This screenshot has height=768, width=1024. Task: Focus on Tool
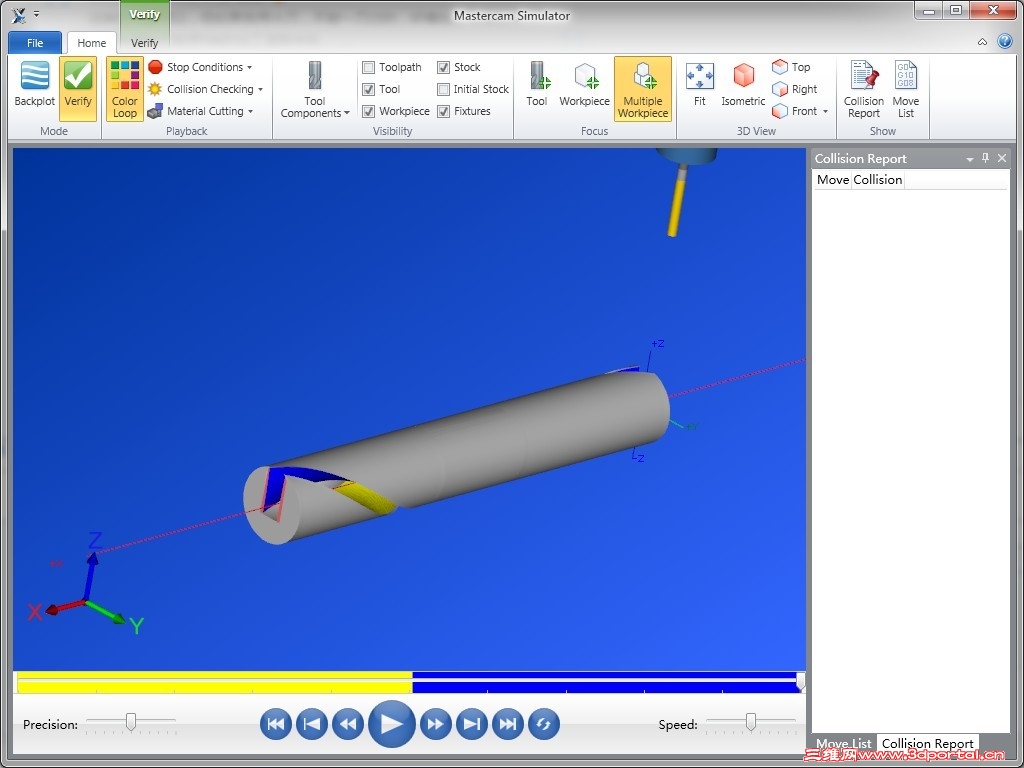click(537, 88)
